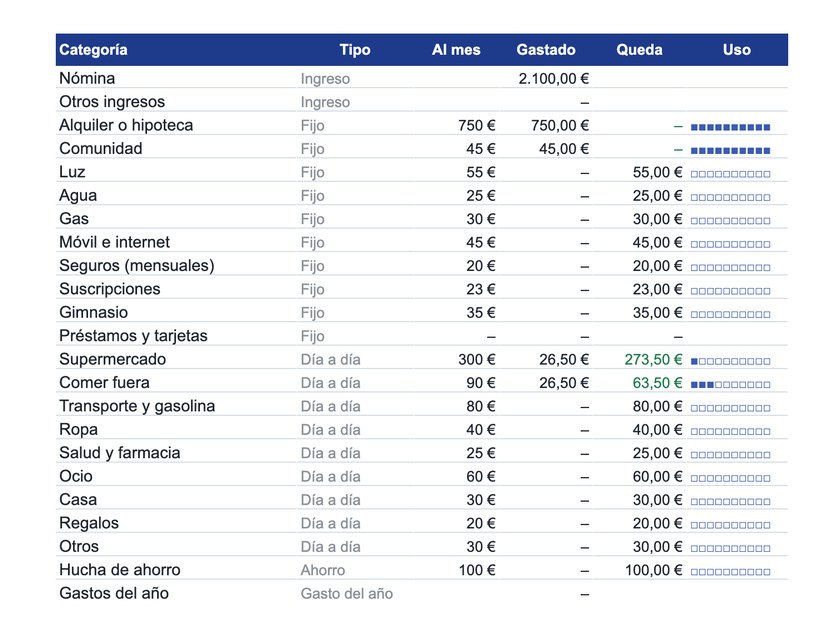Select the Supermercado 273,50 € remaining cell
This screenshot has height=630, width=840.
tap(653, 359)
